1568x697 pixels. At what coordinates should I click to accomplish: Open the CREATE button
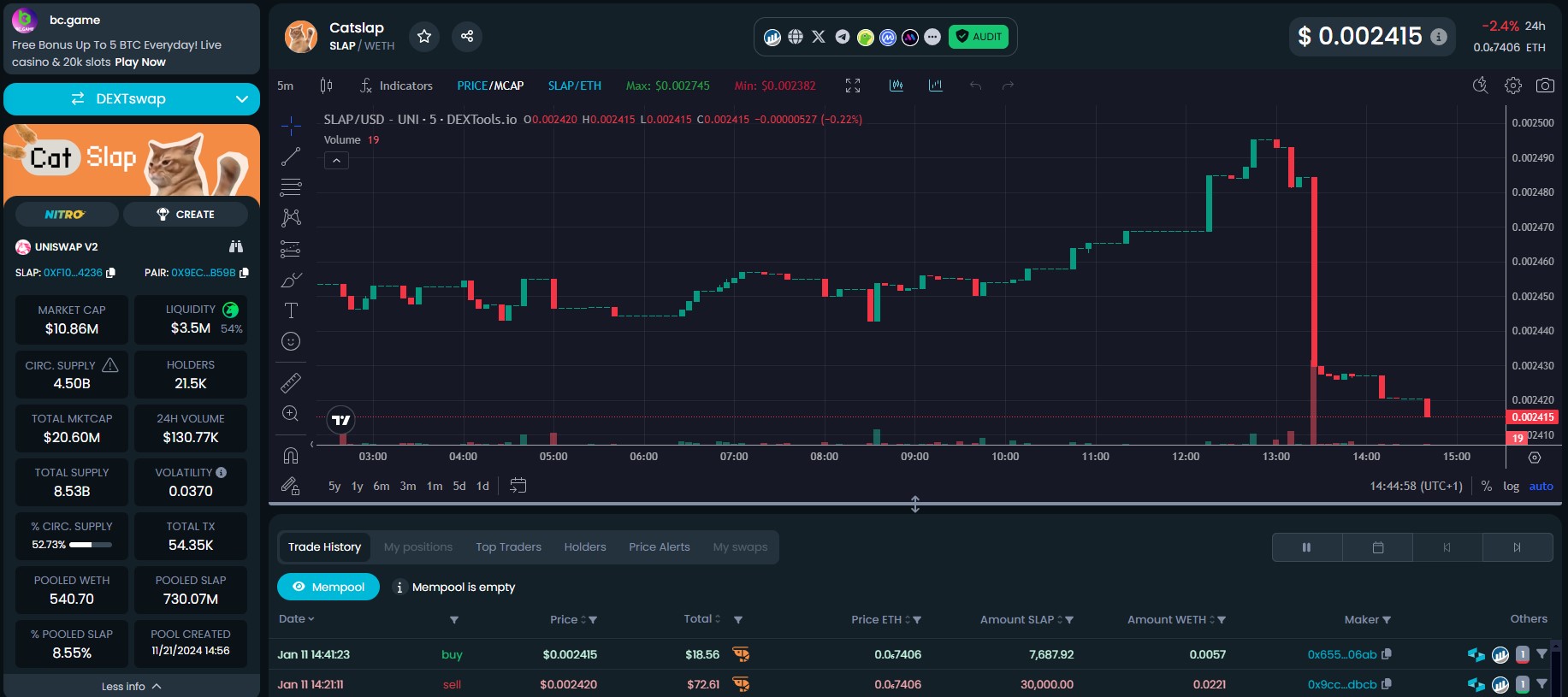(x=186, y=215)
